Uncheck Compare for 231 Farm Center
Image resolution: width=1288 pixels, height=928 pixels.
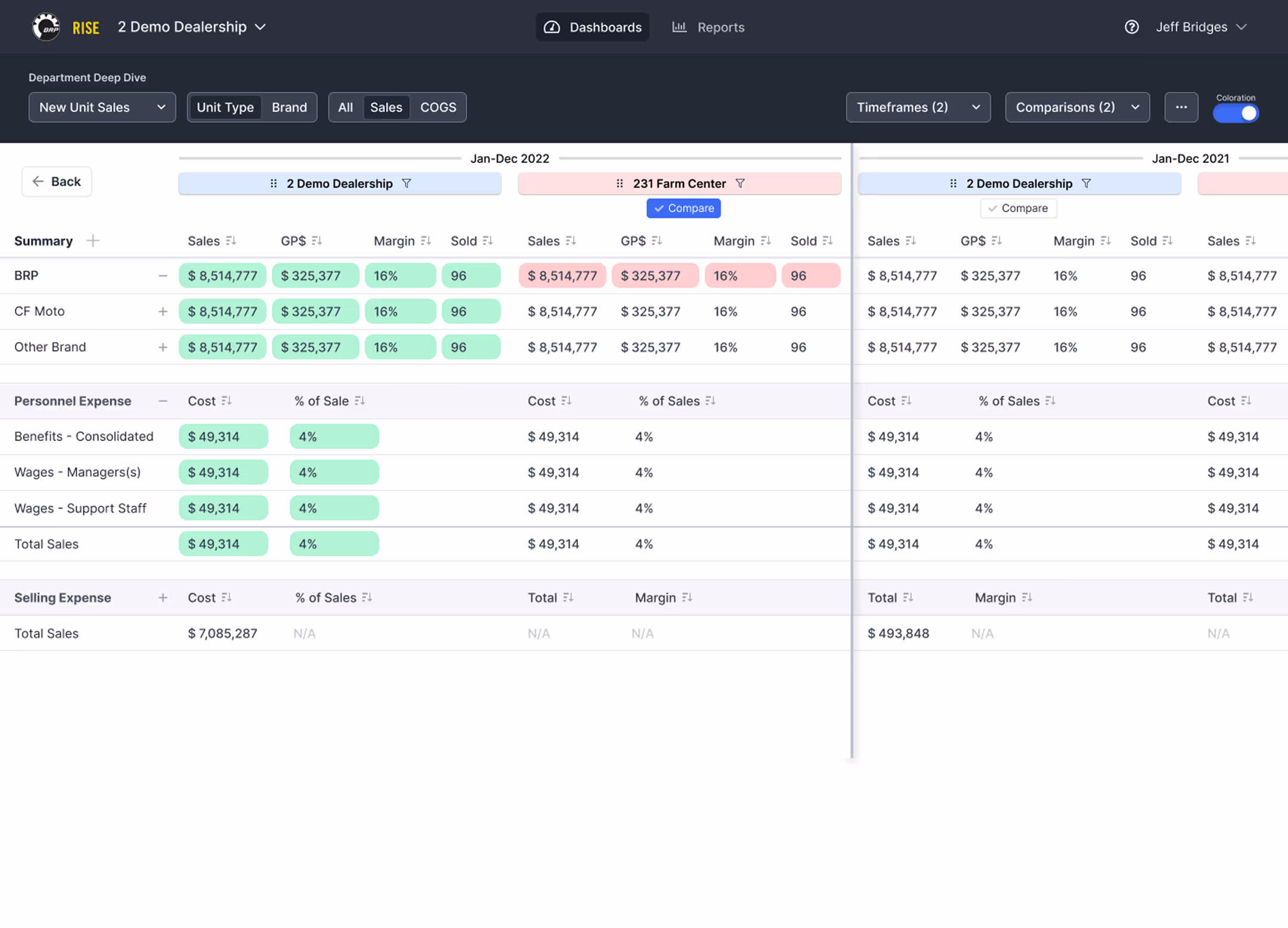coord(683,208)
